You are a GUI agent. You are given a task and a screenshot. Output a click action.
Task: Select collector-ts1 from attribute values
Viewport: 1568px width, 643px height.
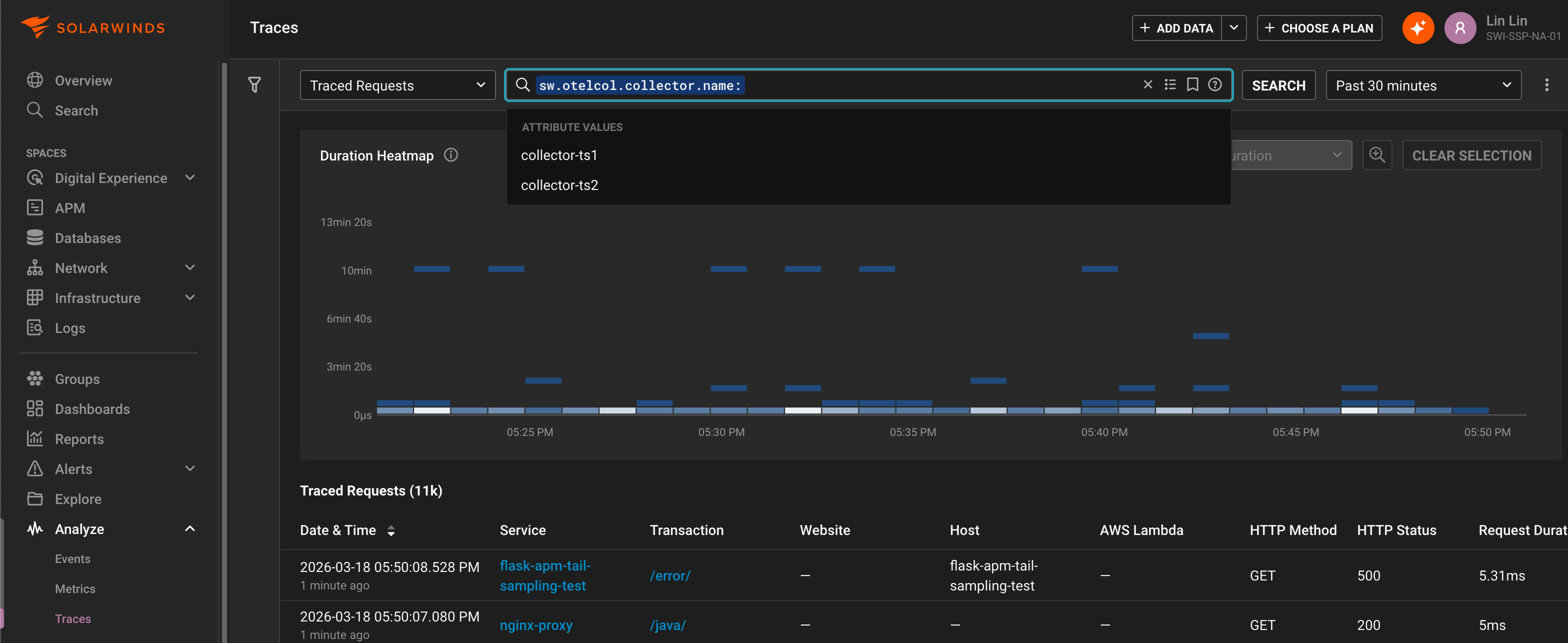(x=559, y=154)
